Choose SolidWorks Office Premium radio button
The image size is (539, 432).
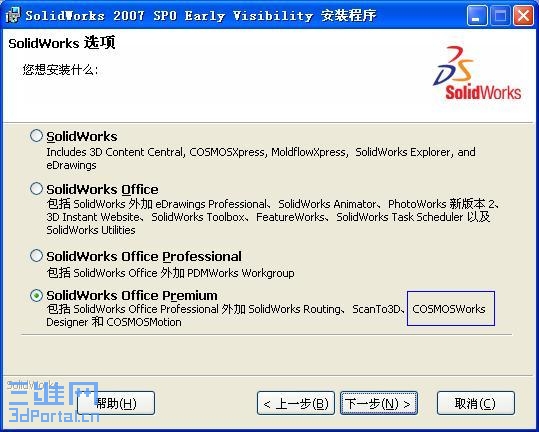click(36, 296)
